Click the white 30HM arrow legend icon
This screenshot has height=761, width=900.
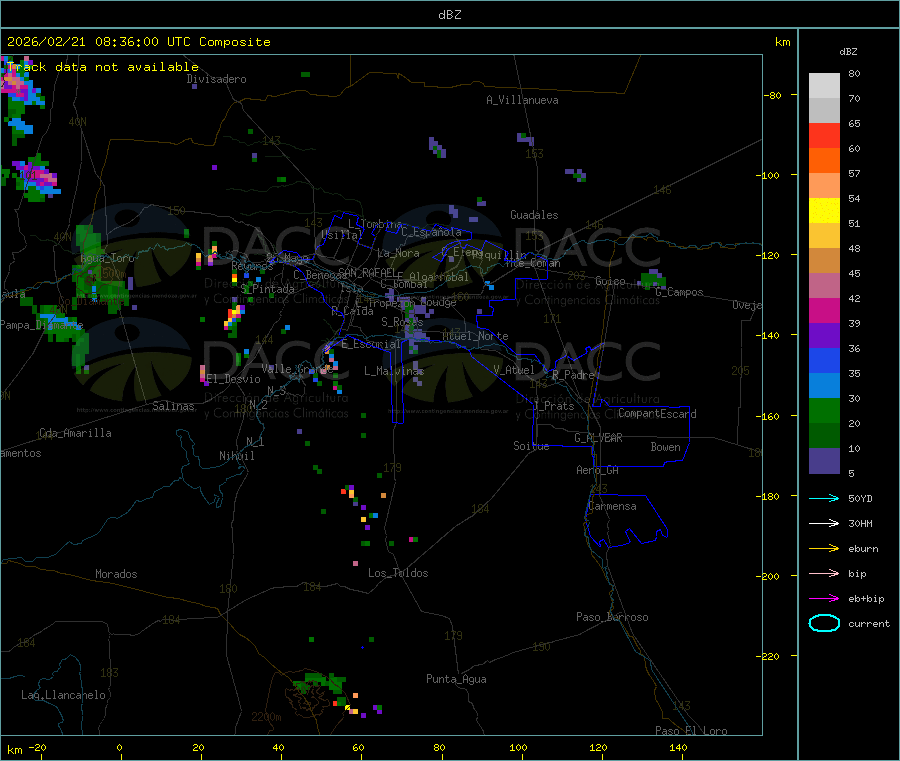click(x=824, y=523)
